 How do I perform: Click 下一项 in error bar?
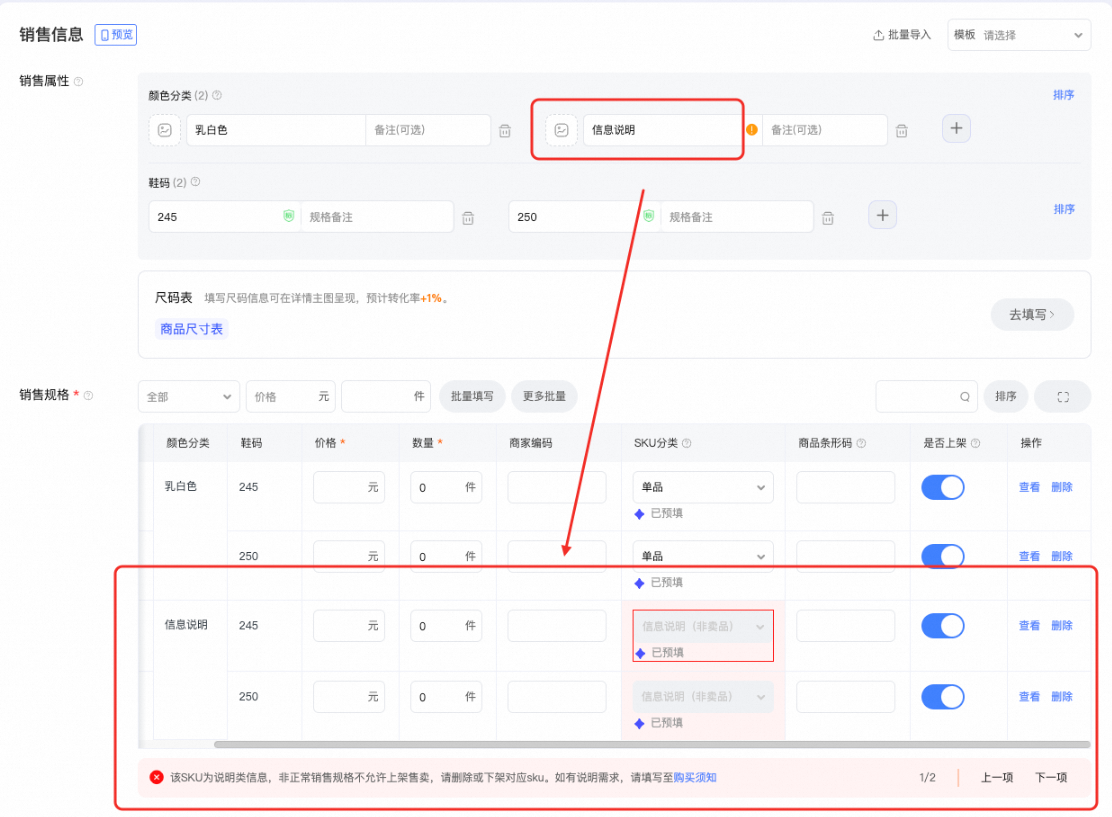pyautogui.click(x=1051, y=777)
